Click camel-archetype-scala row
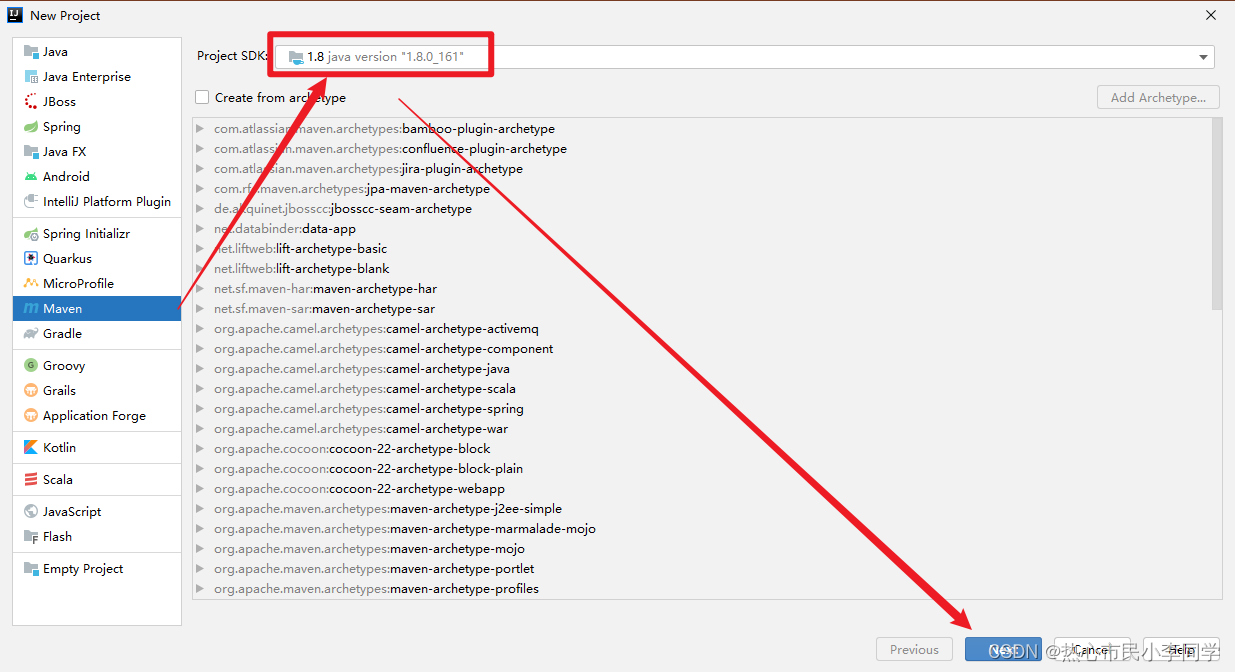This screenshot has width=1235, height=672. tap(702, 389)
